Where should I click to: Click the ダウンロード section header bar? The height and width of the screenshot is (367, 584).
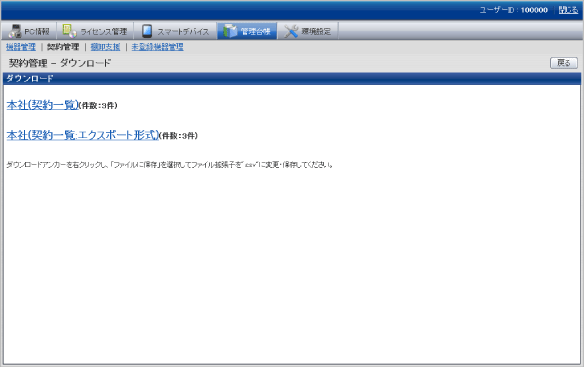click(292, 79)
